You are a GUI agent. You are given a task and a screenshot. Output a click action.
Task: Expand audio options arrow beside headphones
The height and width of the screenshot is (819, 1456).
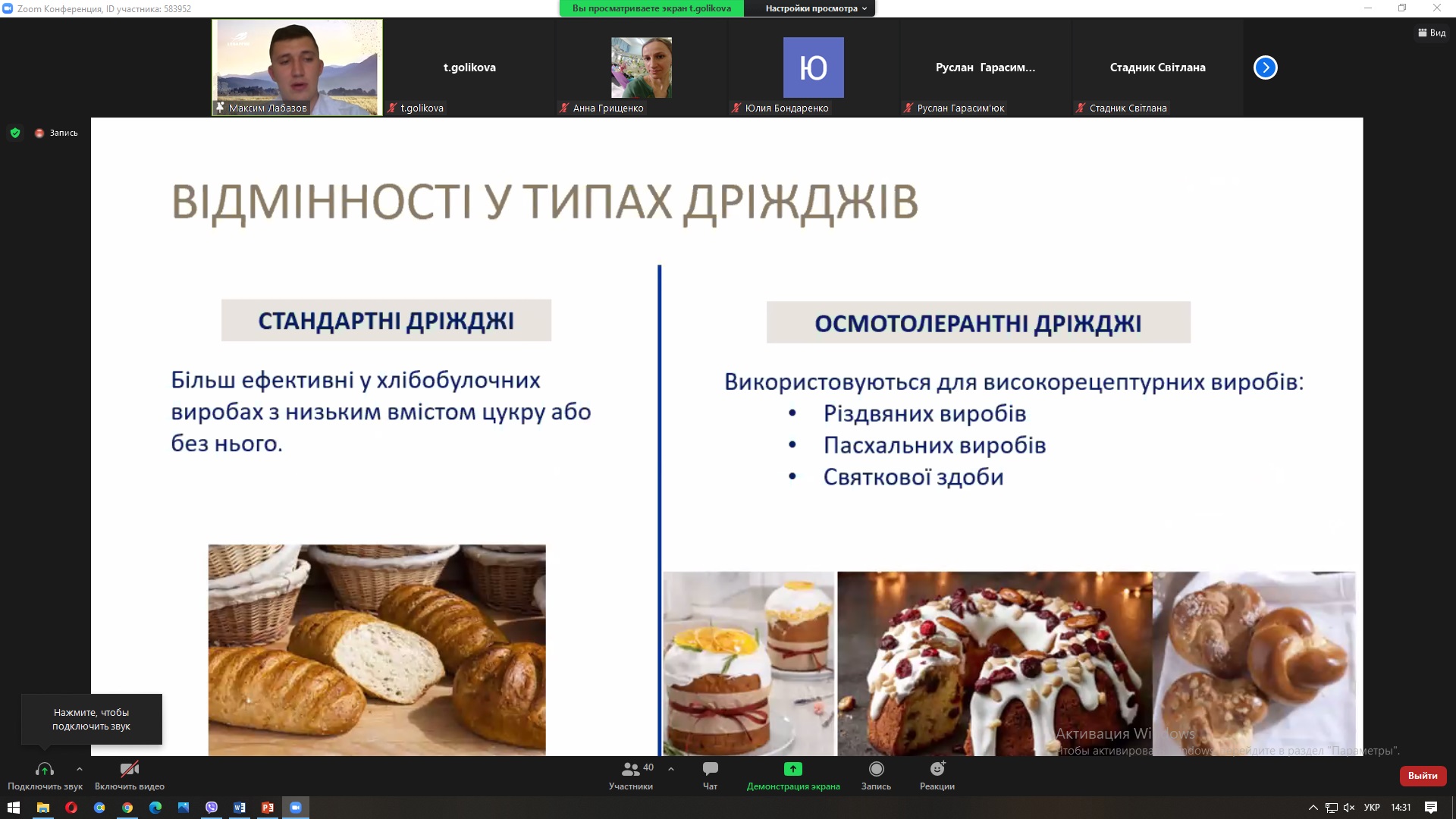pyautogui.click(x=80, y=769)
